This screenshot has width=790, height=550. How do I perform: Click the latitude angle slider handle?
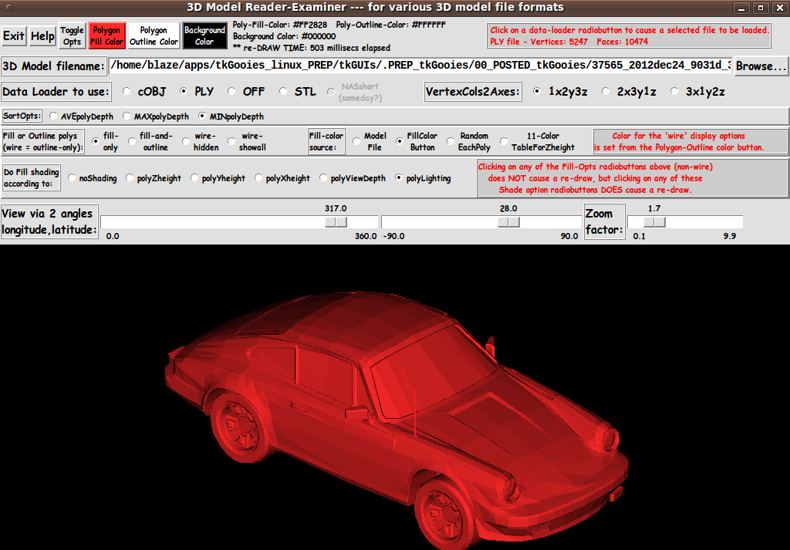(508, 222)
